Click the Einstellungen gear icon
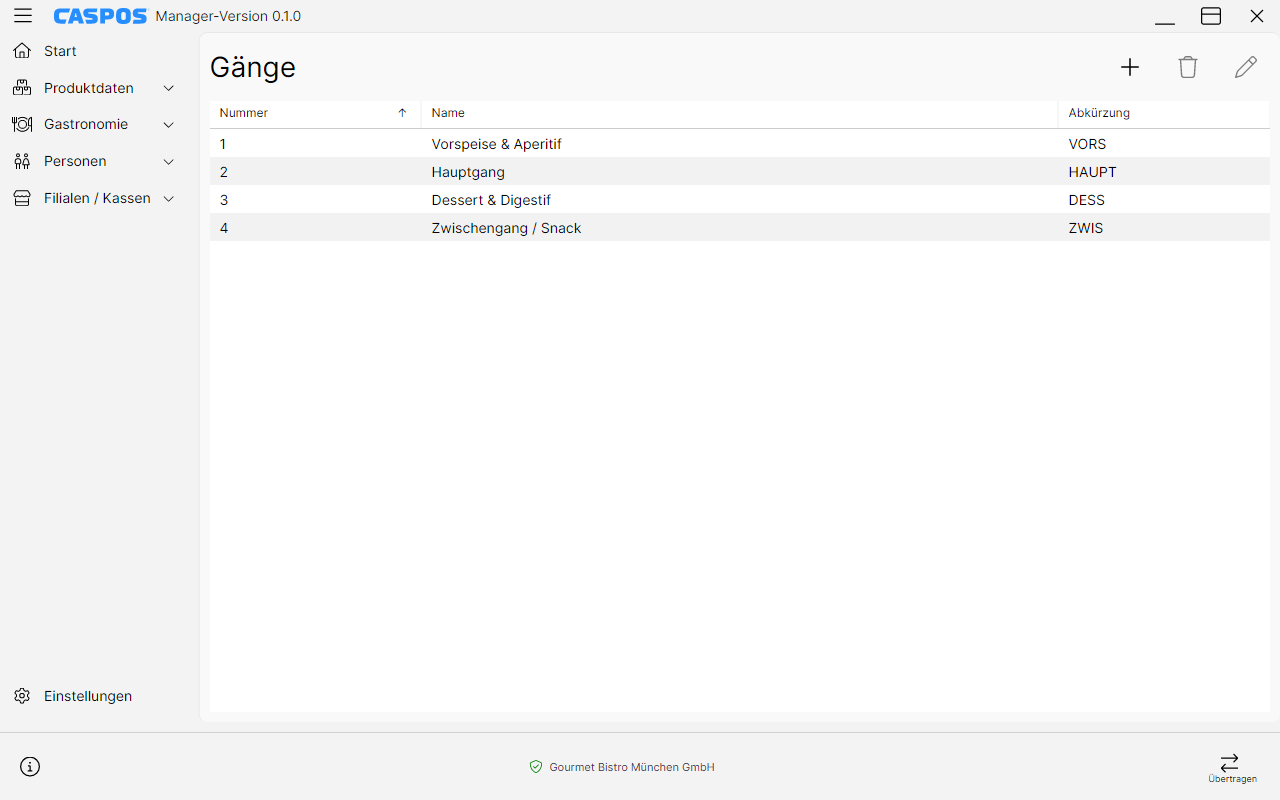Viewport: 1280px width, 800px height. tap(22, 696)
